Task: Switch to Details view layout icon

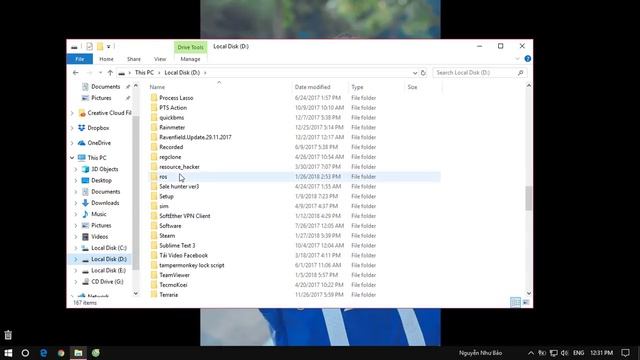Action: pos(515,302)
